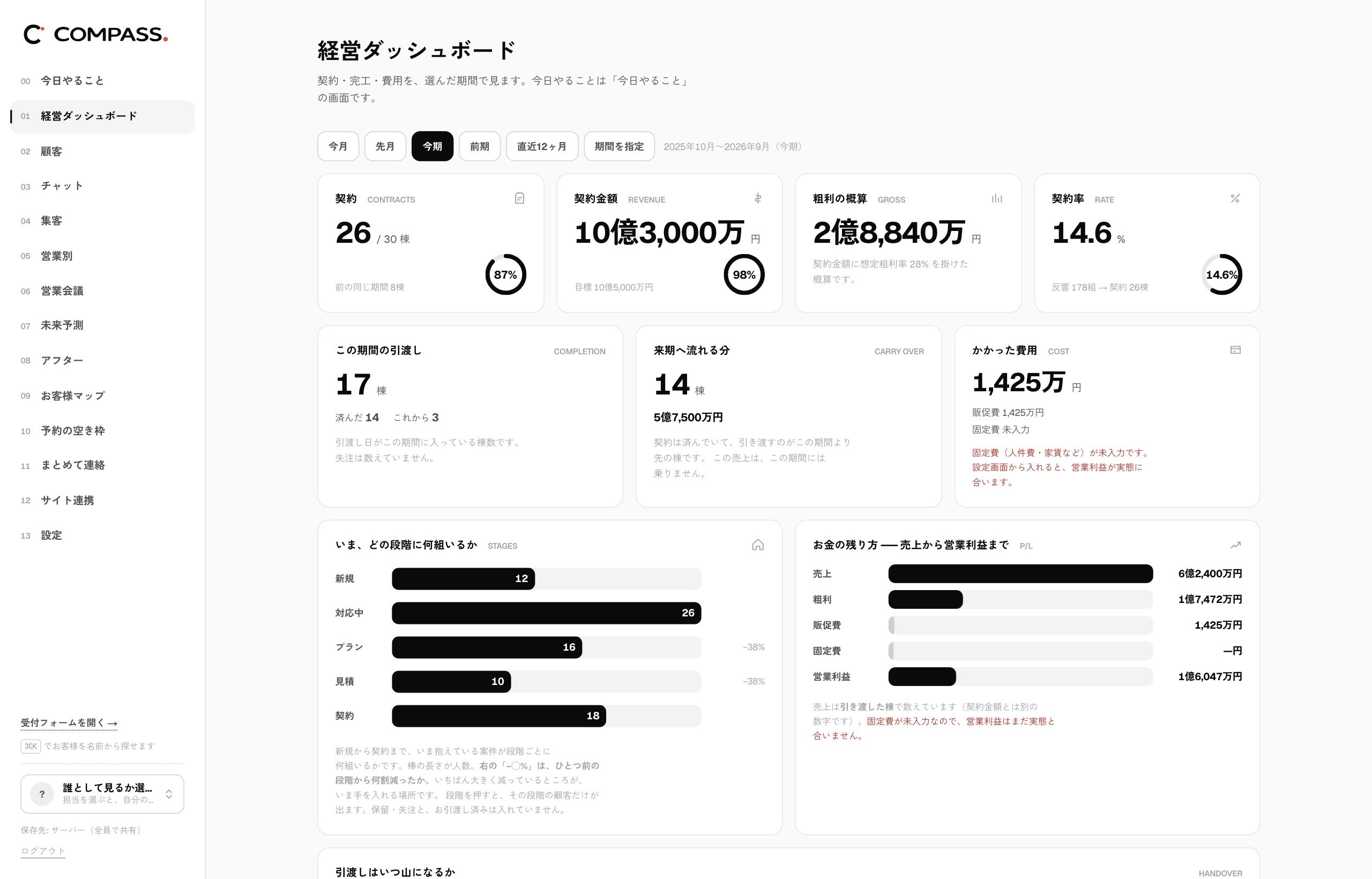Open まとめて連絡 in sidebar
Screen dimensions: 1372x879
click(x=102, y=465)
